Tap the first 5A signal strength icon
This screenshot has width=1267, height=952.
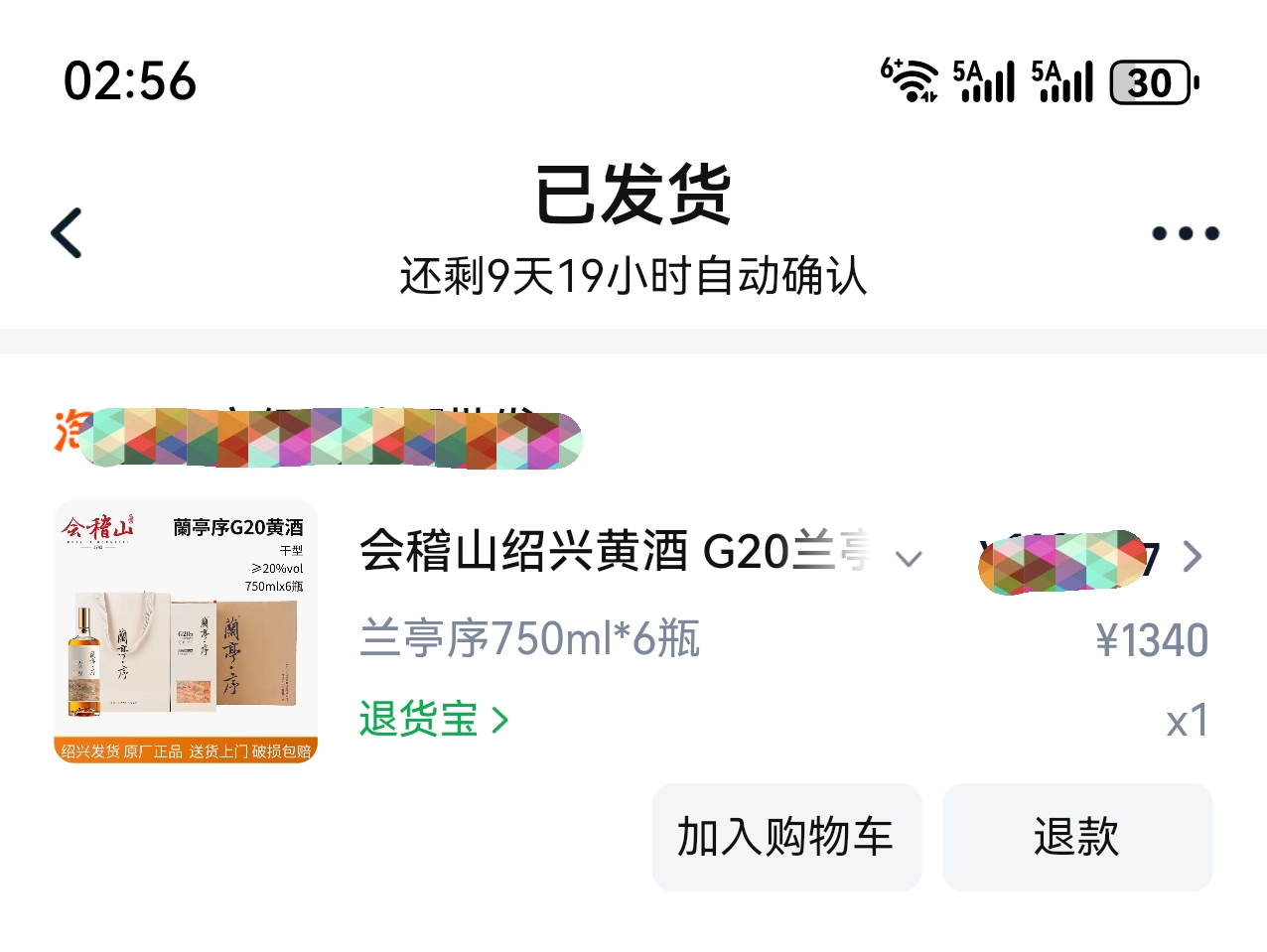point(984,81)
